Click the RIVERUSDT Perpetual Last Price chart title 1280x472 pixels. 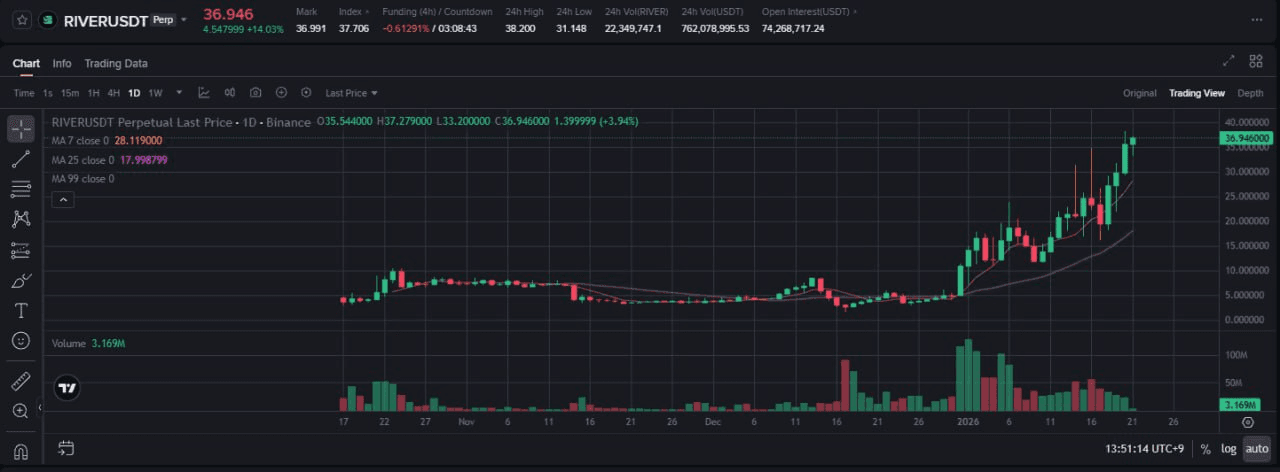(181, 121)
